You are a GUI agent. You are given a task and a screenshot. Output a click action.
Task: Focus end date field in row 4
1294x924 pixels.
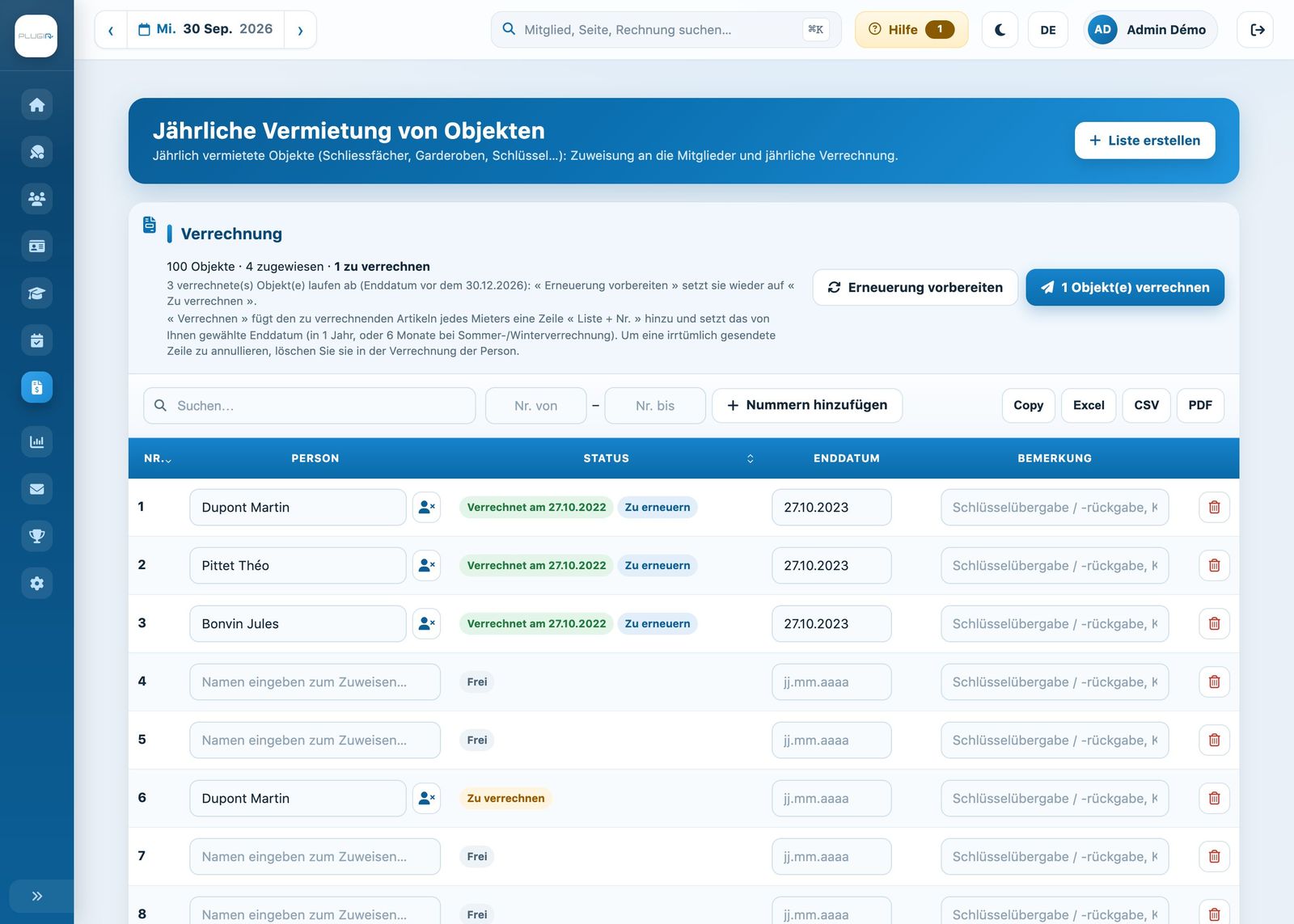831,682
